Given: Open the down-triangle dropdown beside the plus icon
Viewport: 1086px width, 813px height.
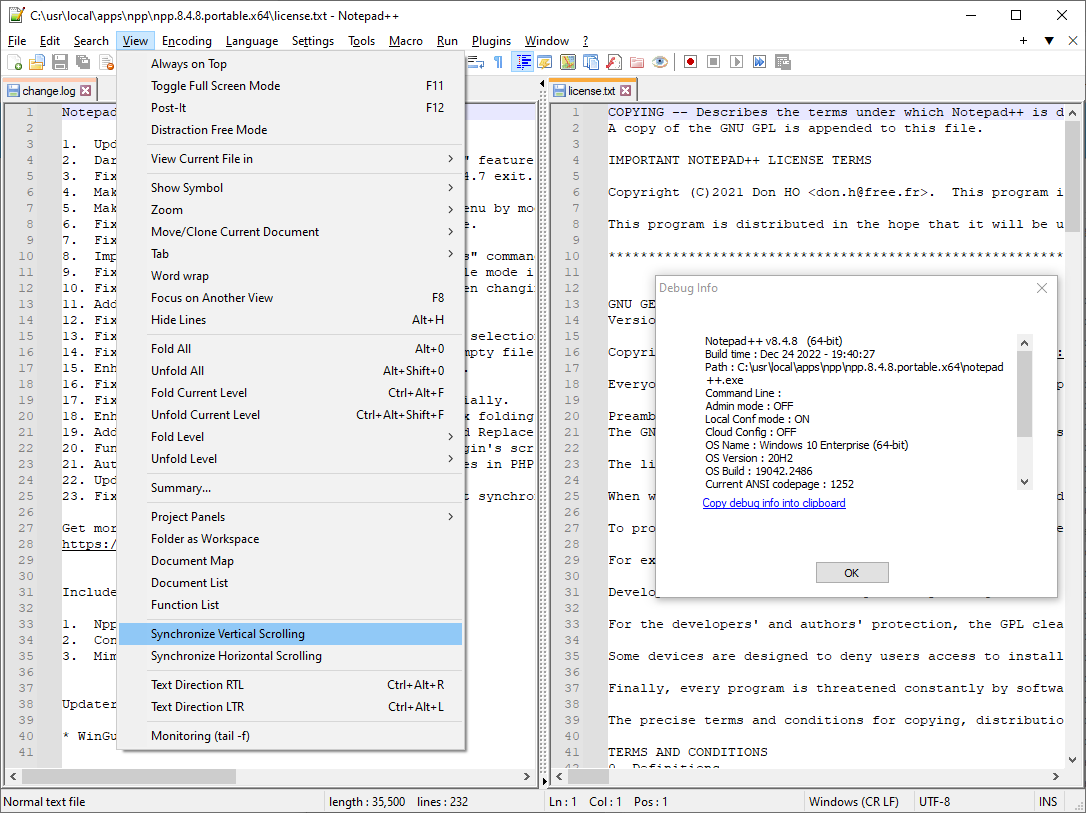Looking at the screenshot, I should point(1049,41).
